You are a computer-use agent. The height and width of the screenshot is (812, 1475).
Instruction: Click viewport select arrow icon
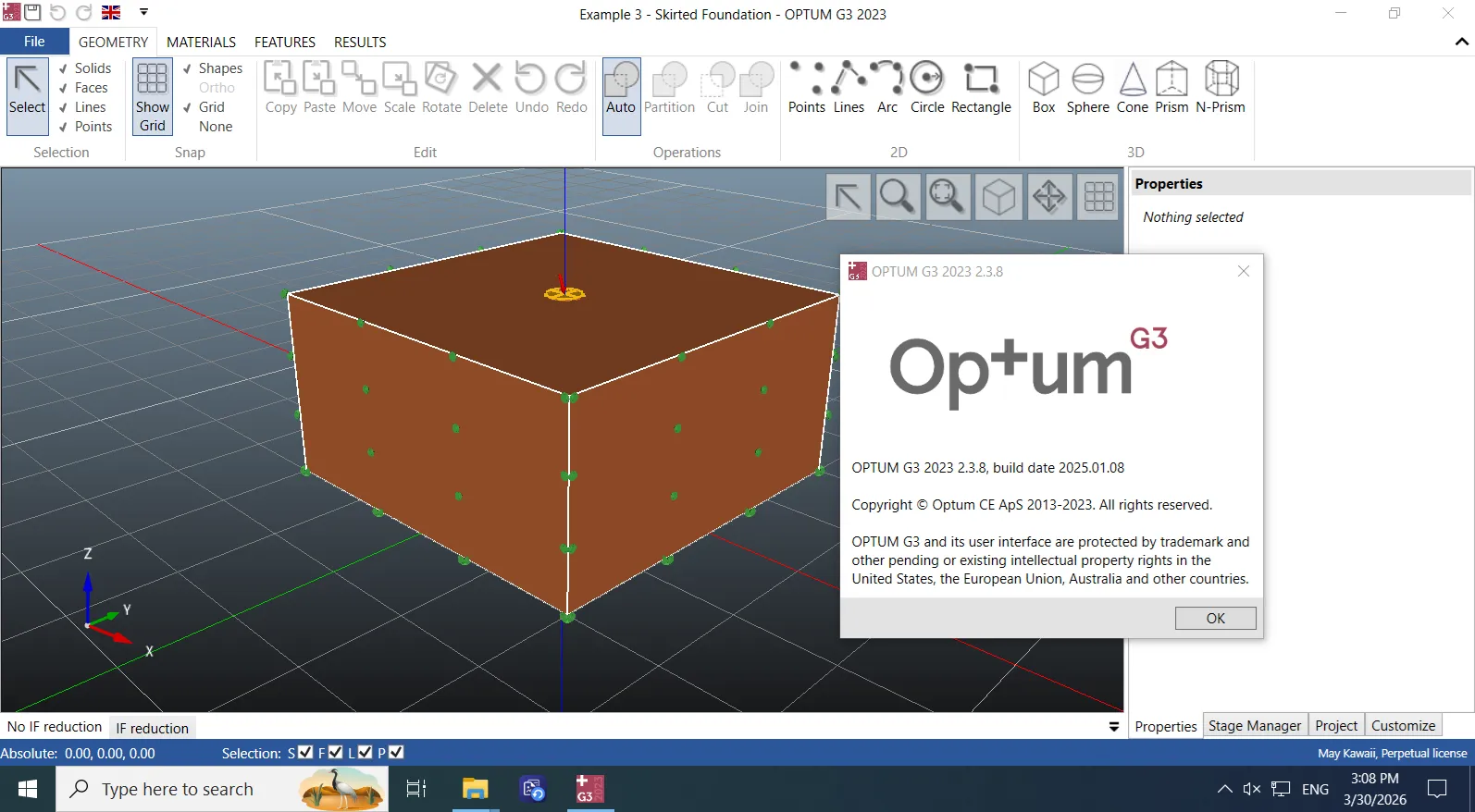coord(849,196)
